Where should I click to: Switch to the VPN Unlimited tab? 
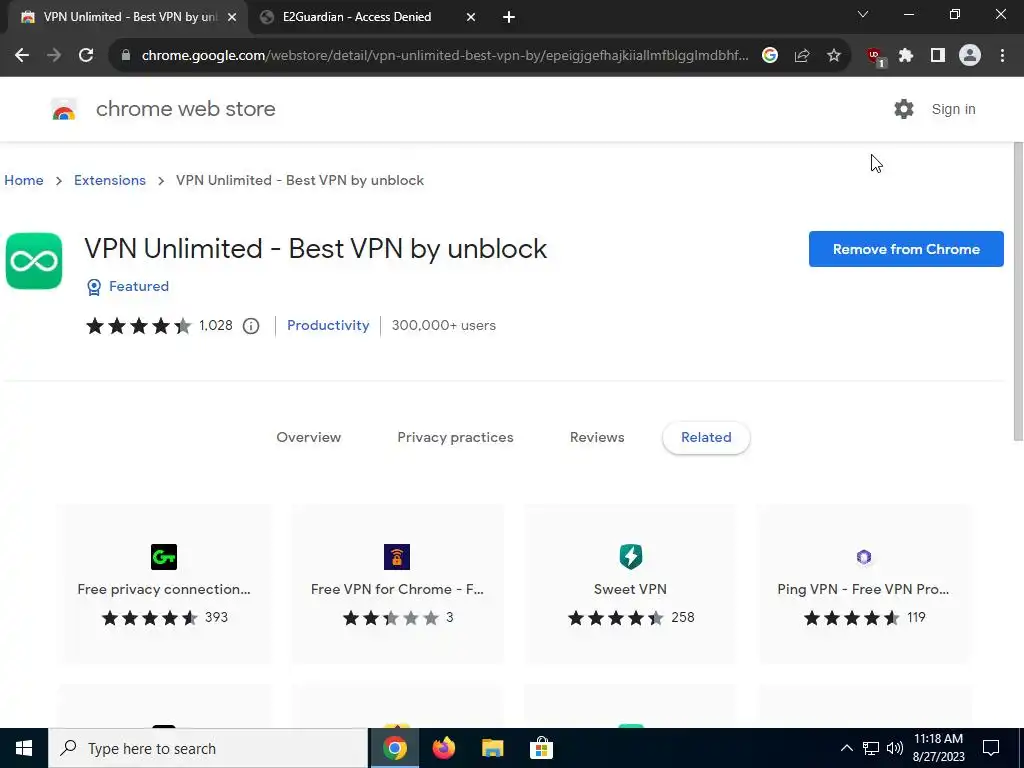pyautogui.click(x=127, y=17)
